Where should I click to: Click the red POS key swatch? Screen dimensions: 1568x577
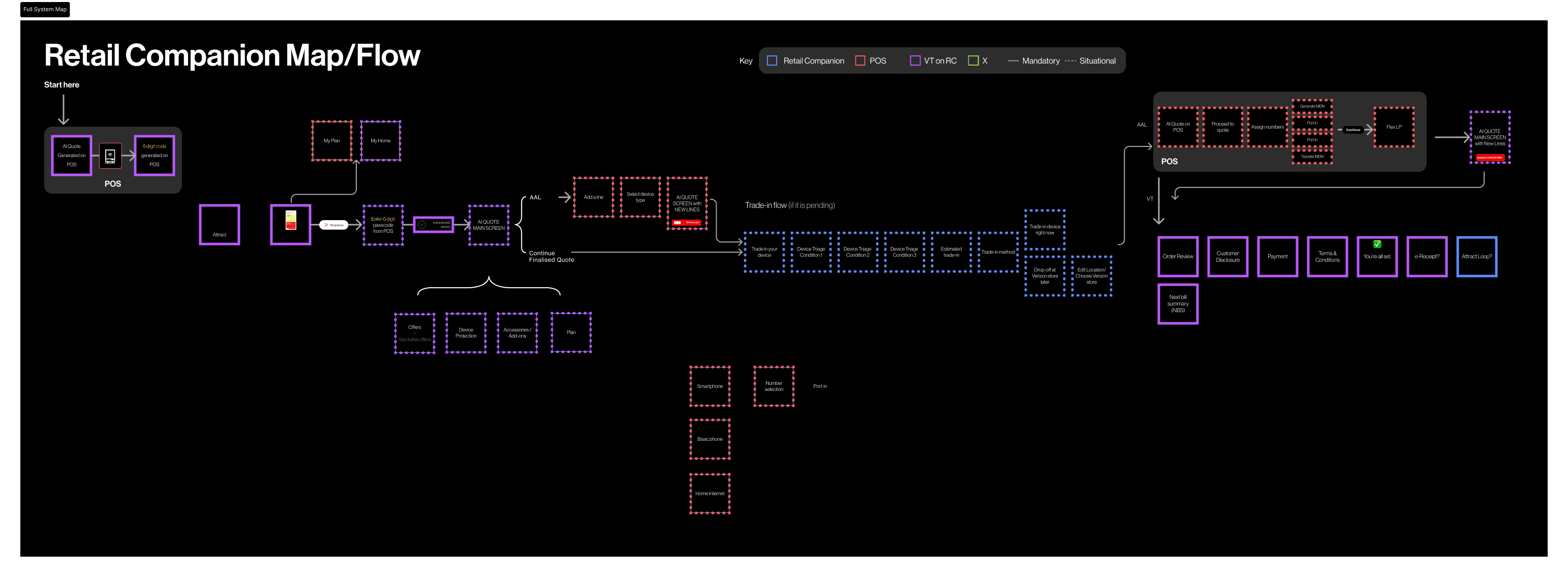[x=860, y=61]
